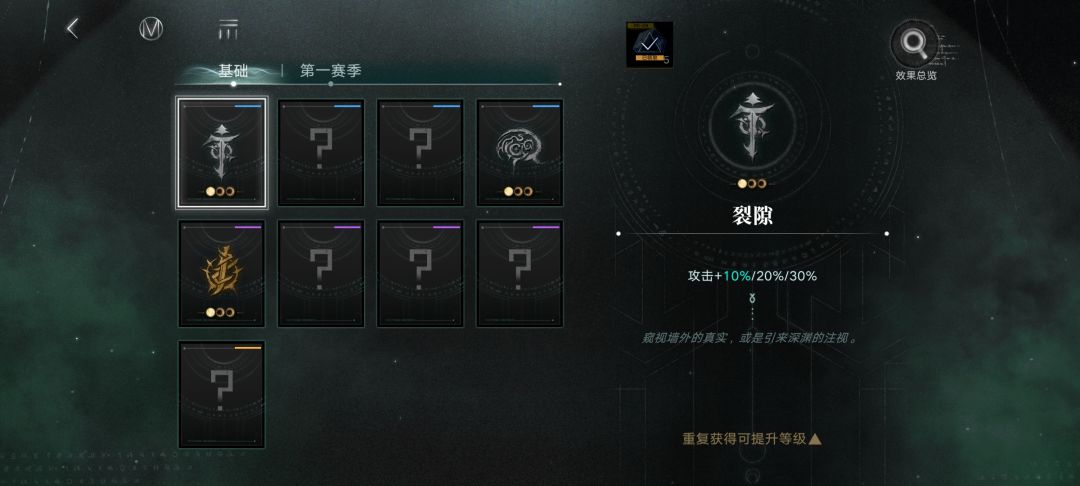
Task: Open the 效果总览 magnifier icon
Action: click(x=915, y=44)
